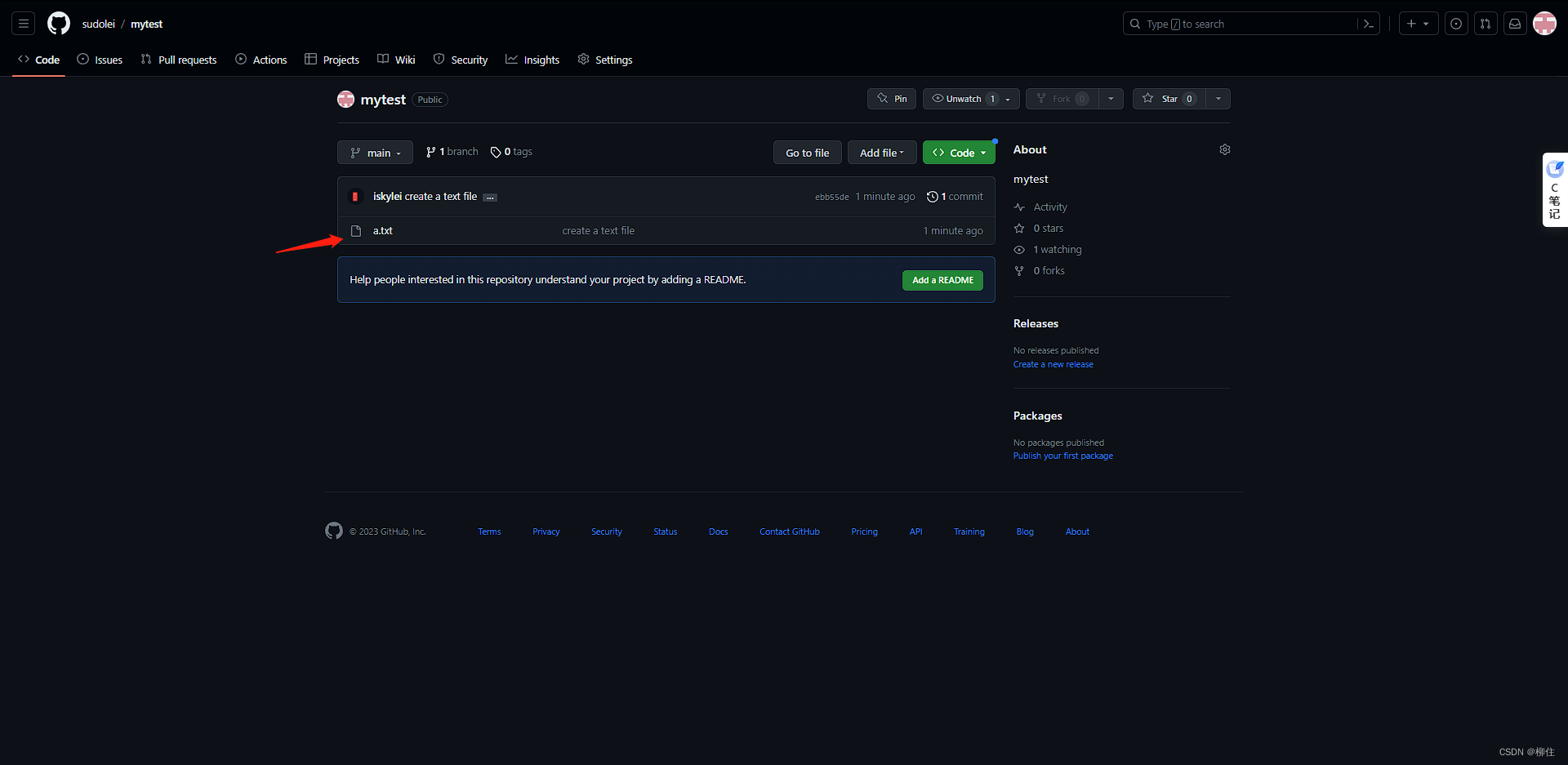
Task: Click the Go to file button
Action: (807, 153)
